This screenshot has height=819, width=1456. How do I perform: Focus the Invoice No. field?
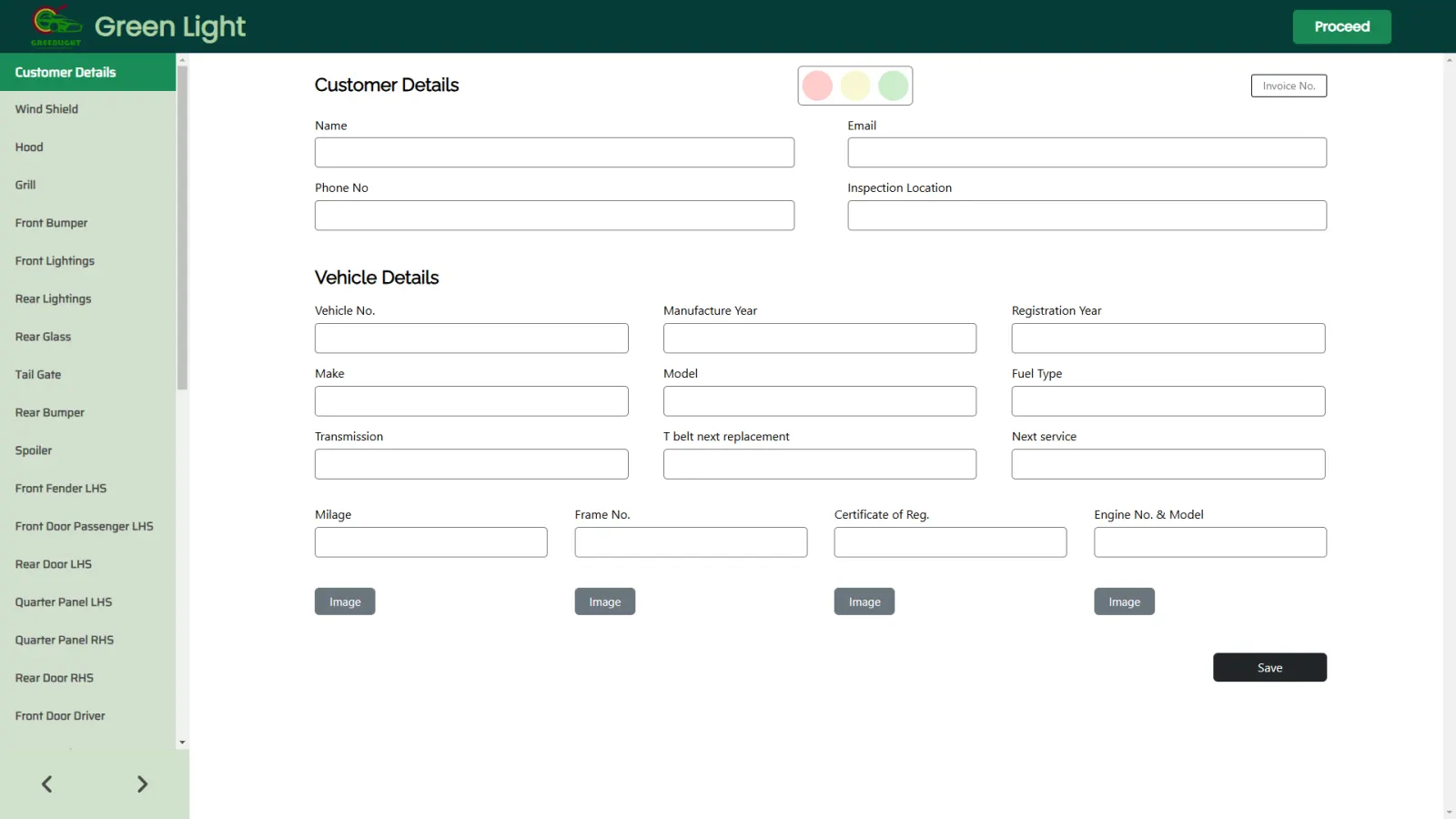click(x=1289, y=86)
